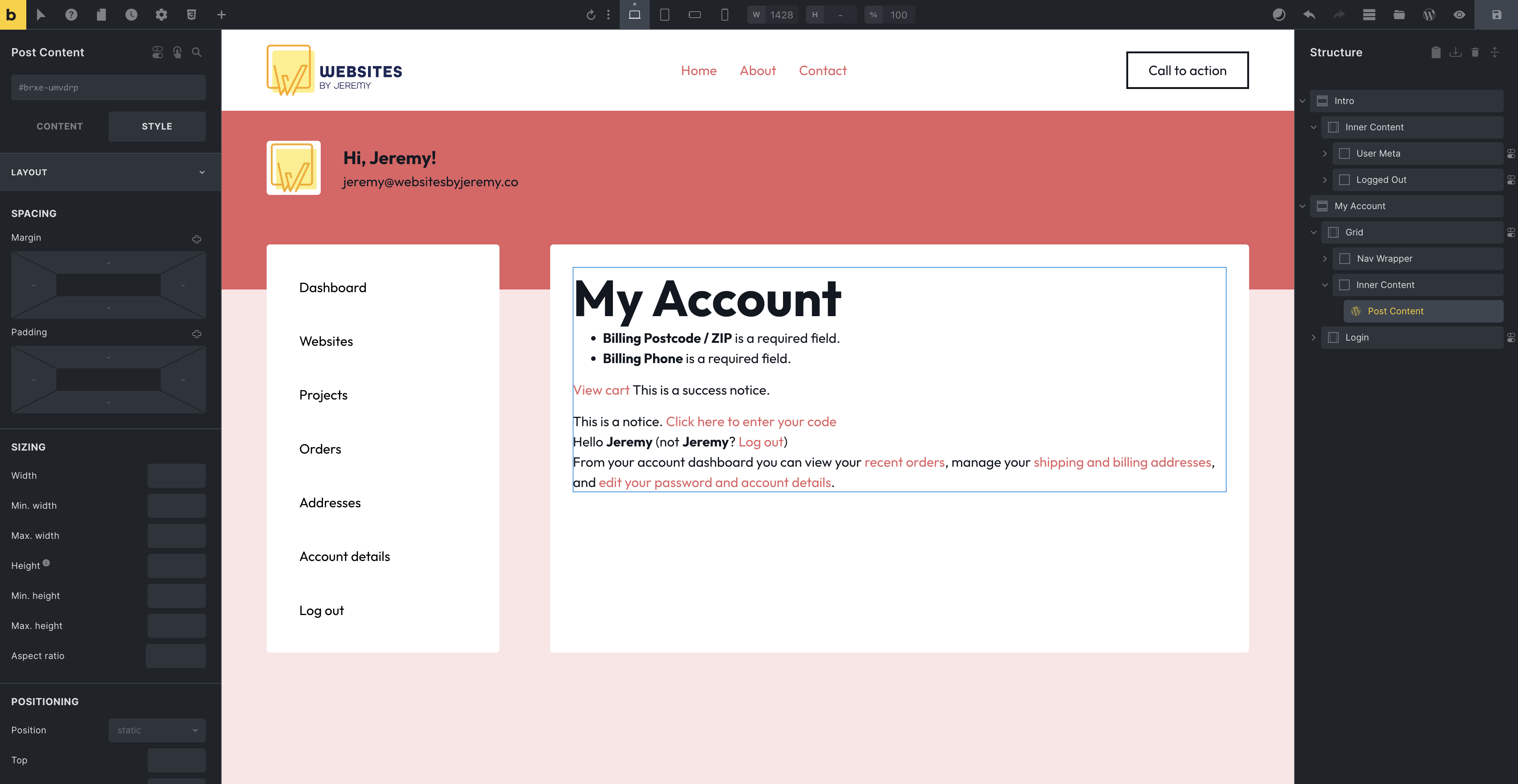Open the three-dot breakpoint options menu

pyautogui.click(x=609, y=15)
